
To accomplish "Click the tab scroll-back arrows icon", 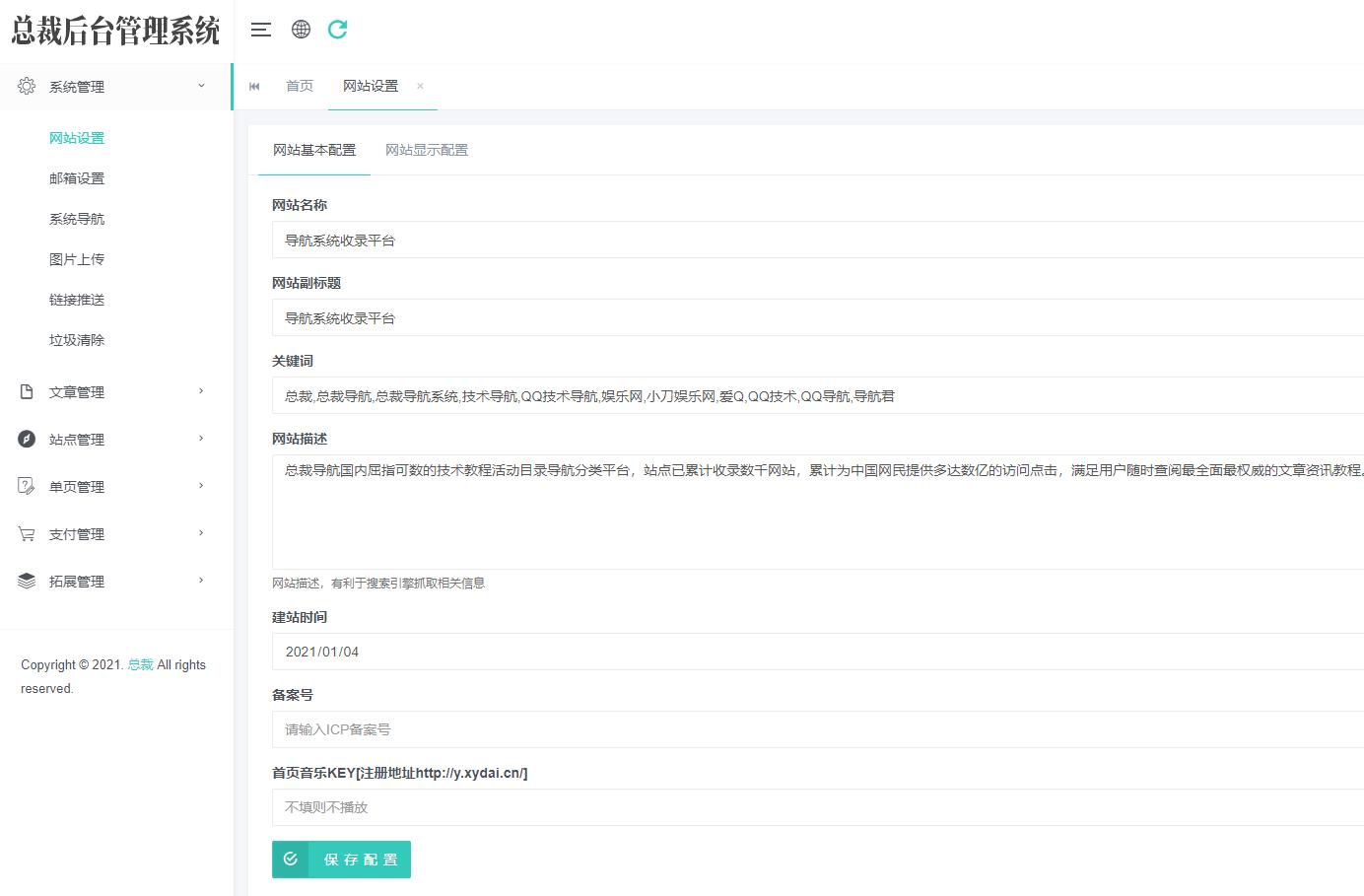I will pyautogui.click(x=254, y=87).
